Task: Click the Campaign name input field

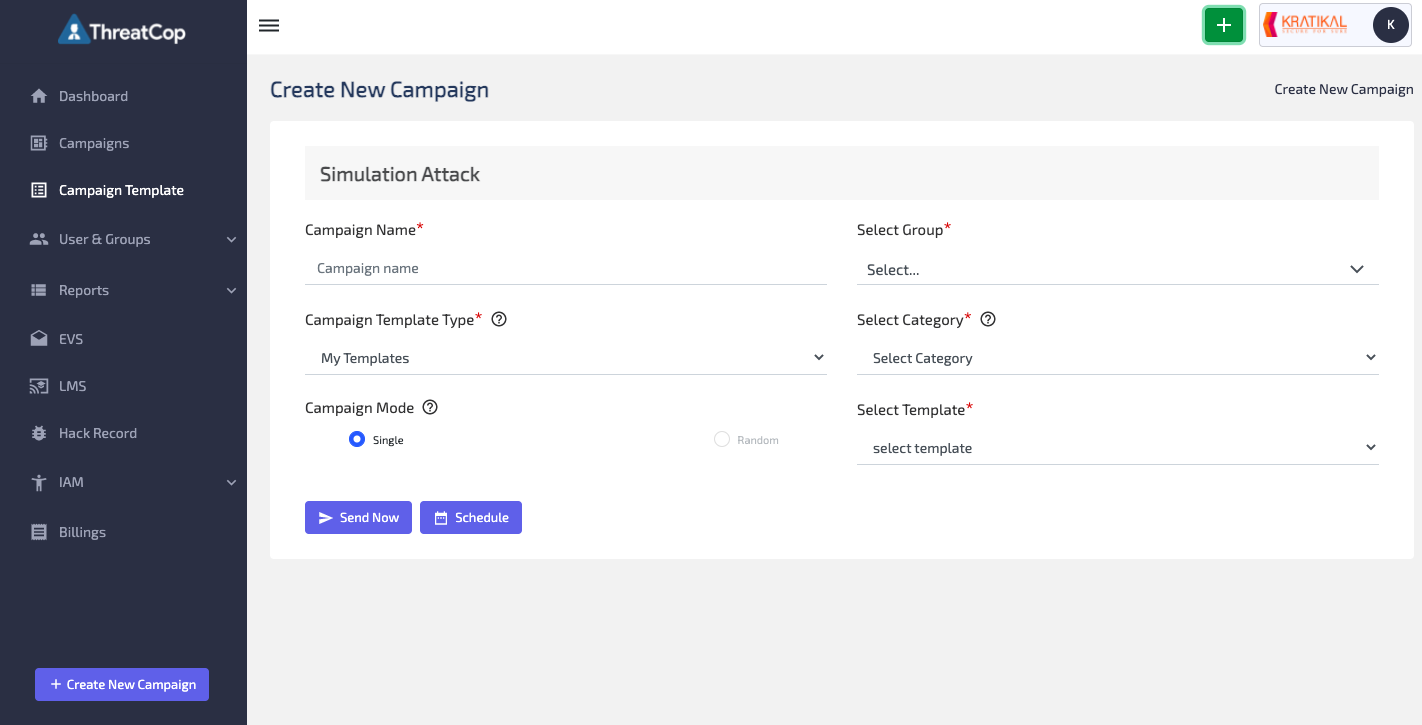Action: pos(565,268)
